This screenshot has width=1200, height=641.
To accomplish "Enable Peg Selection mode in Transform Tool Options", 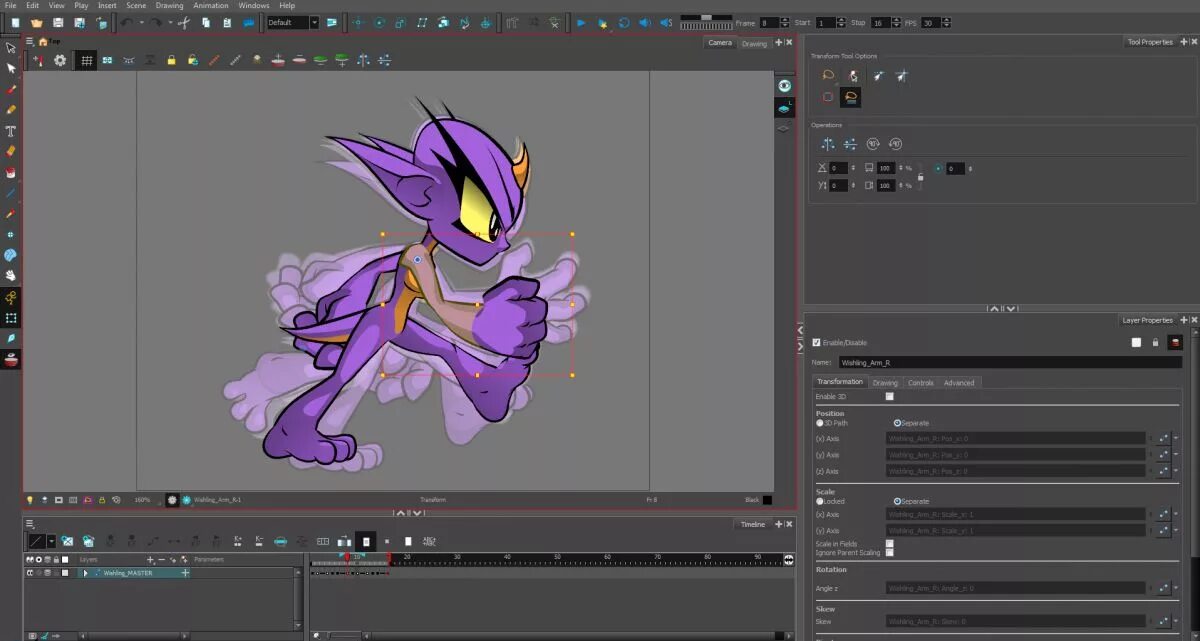I will [x=853, y=75].
